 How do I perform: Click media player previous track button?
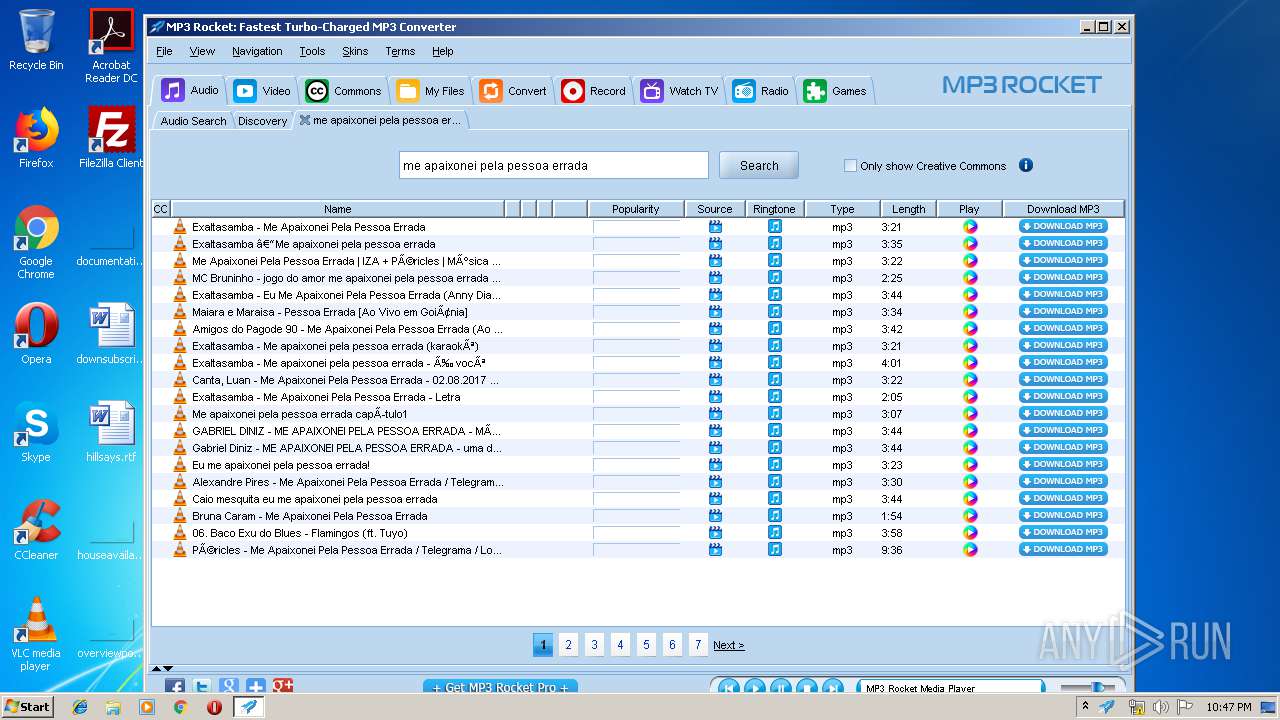point(729,687)
